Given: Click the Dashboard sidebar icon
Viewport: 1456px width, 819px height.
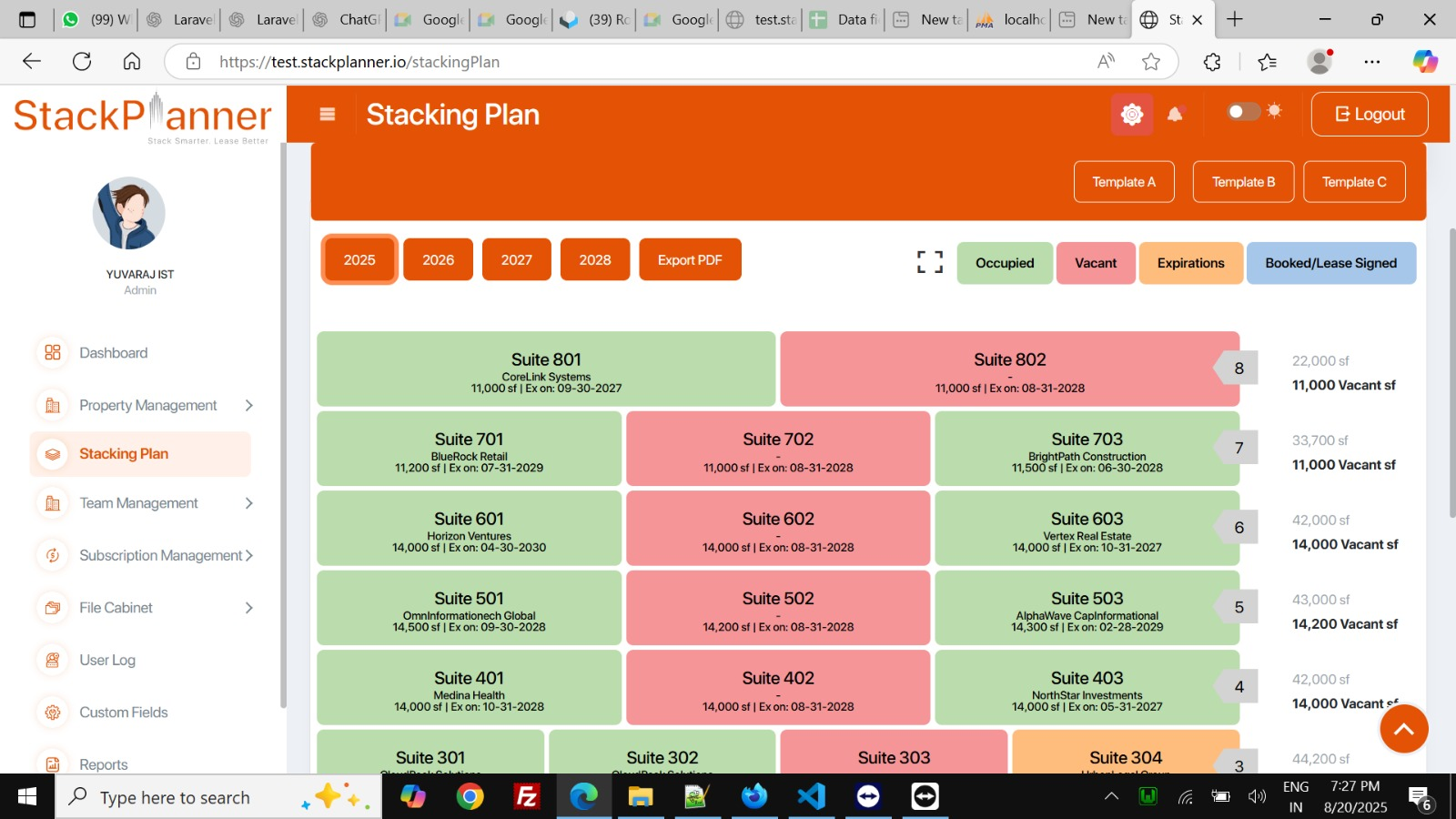Looking at the screenshot, I should click(x=53, y=353).
